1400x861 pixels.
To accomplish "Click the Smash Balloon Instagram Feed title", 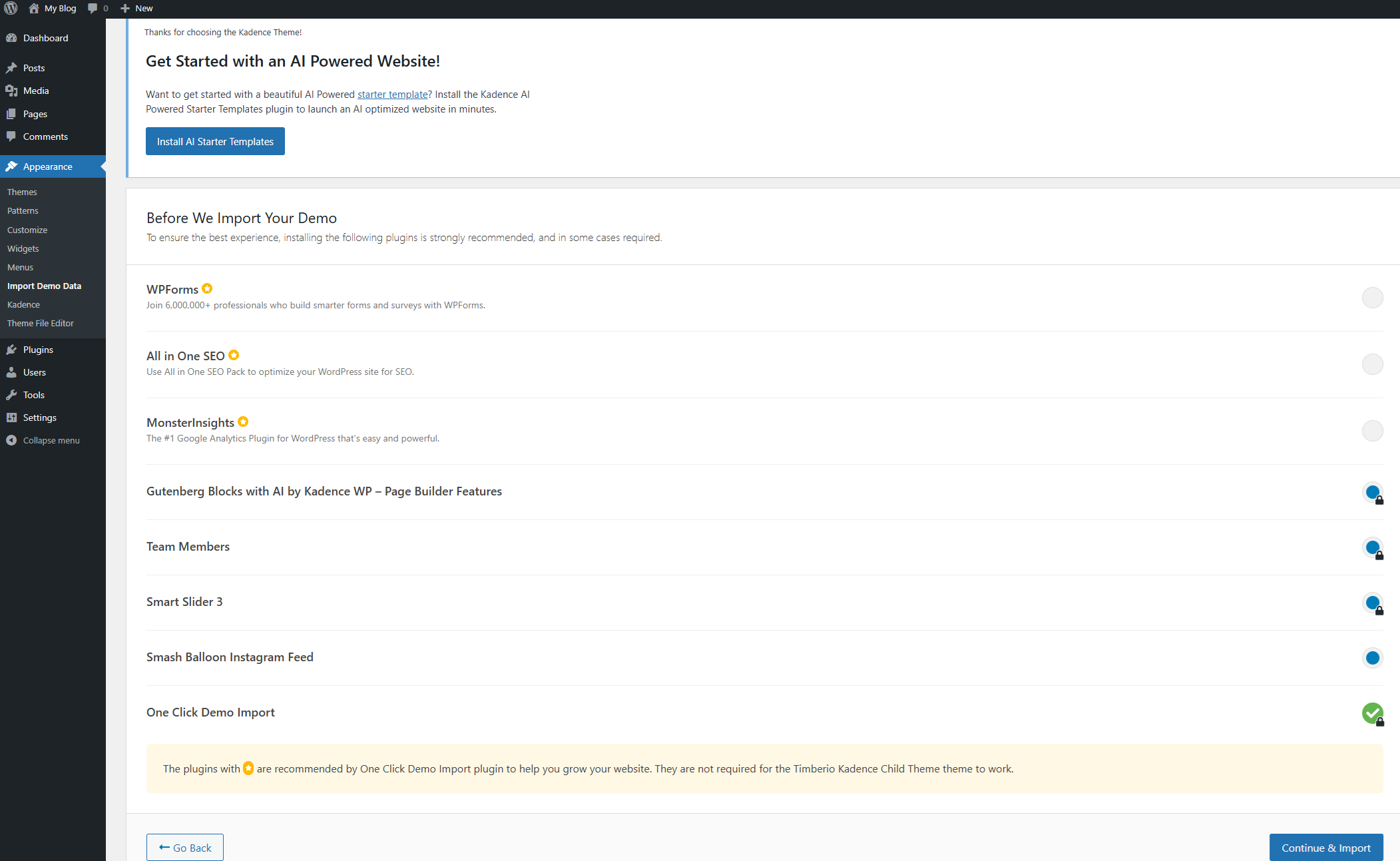I will [230, 657].
